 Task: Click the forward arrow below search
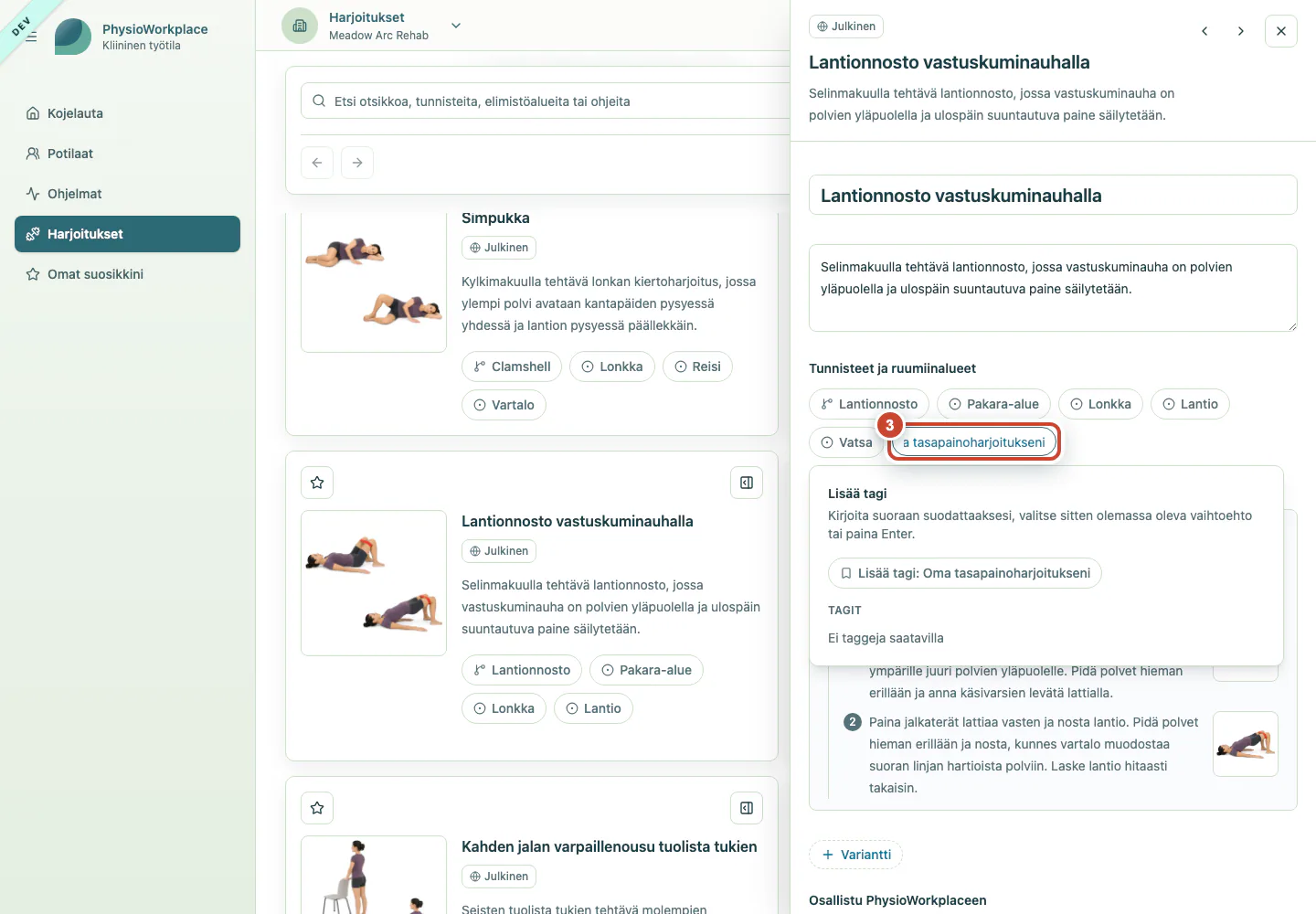357,163
